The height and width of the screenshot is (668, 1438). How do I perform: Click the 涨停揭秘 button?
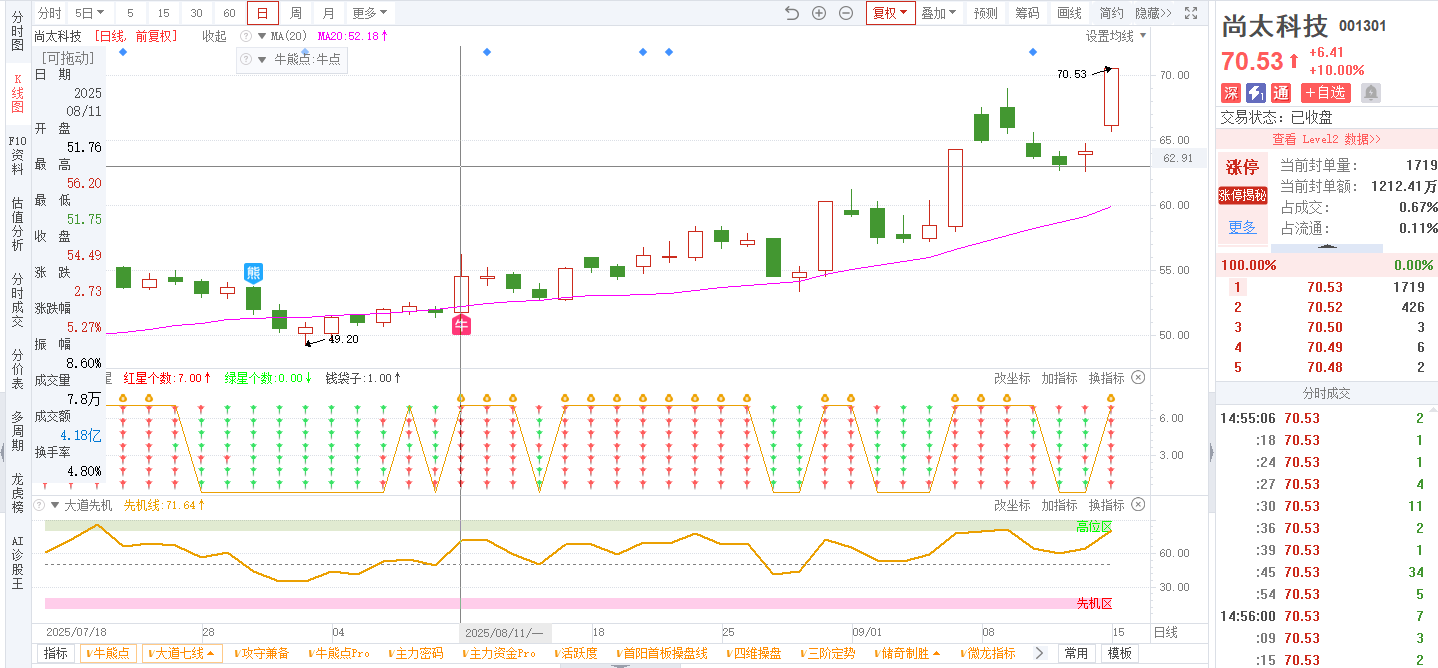point(1242,195)
